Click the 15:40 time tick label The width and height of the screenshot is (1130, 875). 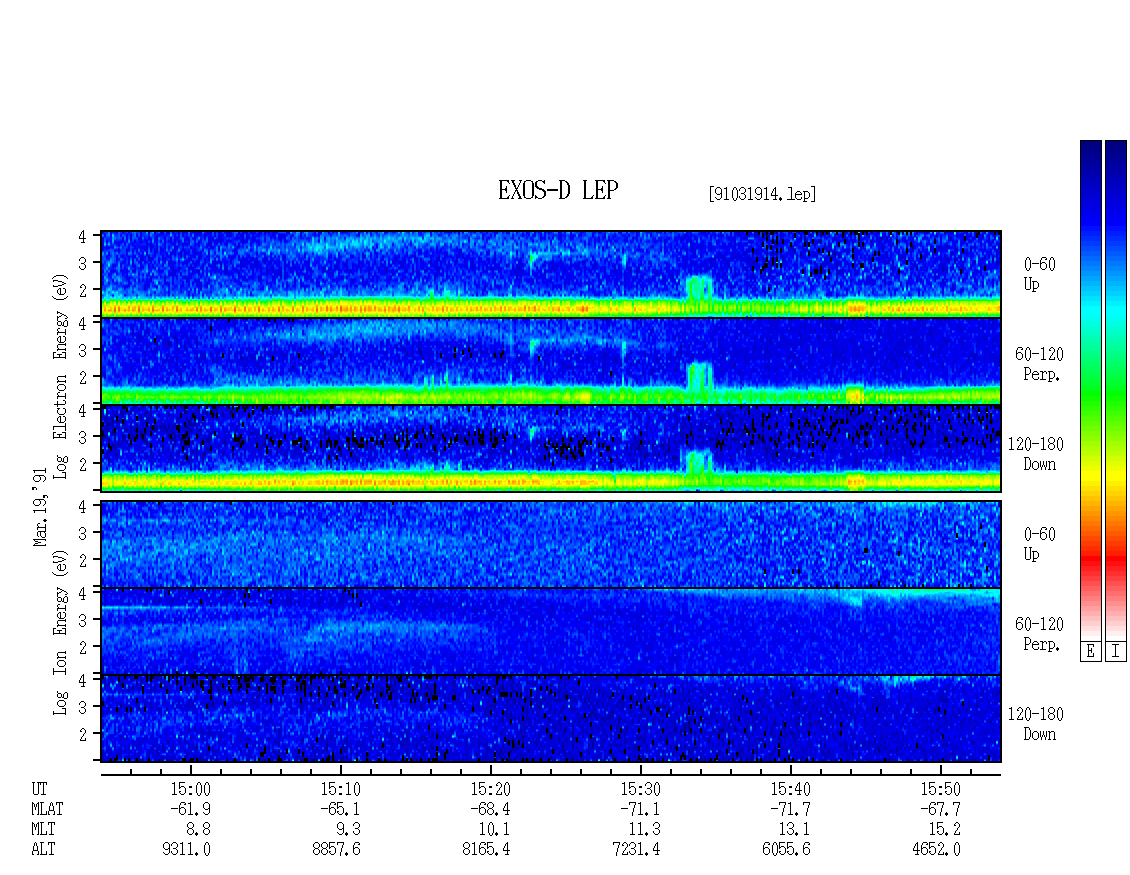click(791, 789)
